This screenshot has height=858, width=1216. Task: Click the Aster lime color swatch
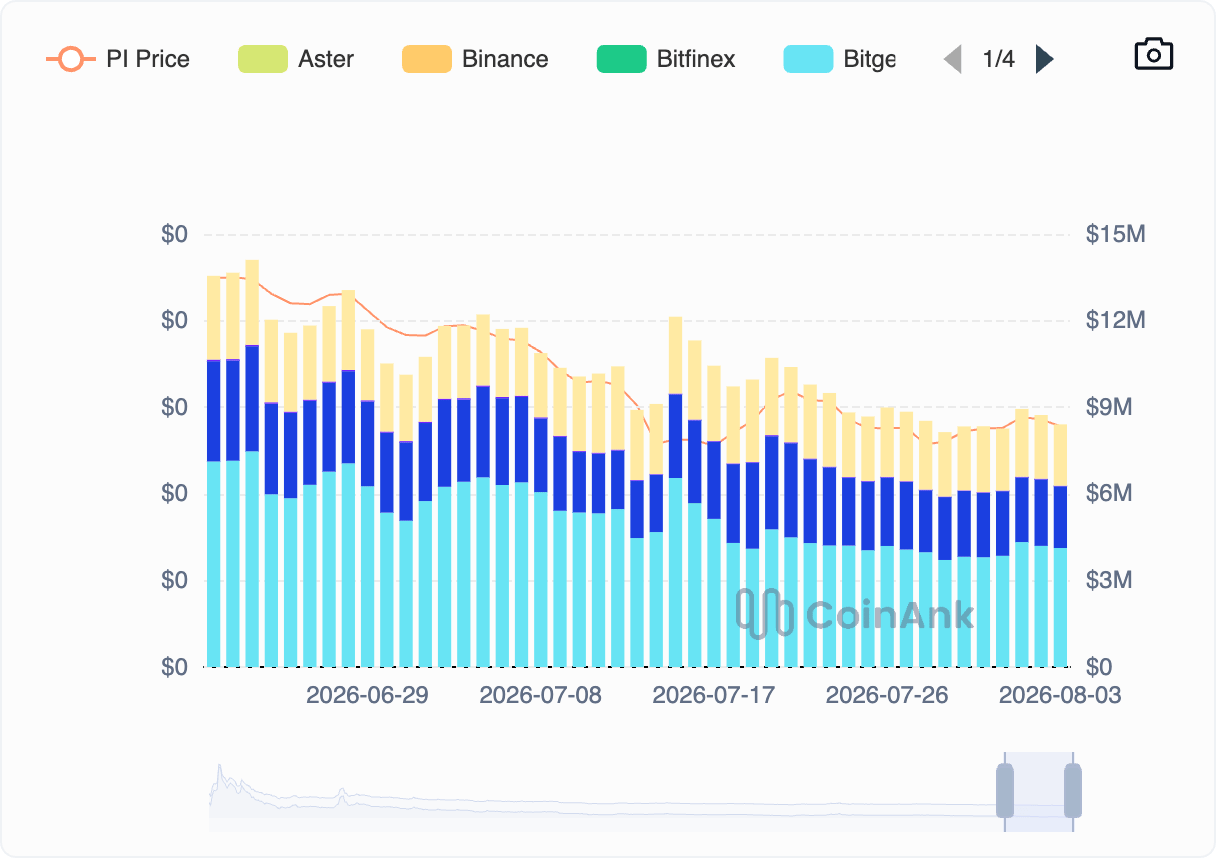pyautogui.click(x=262, y=59)
